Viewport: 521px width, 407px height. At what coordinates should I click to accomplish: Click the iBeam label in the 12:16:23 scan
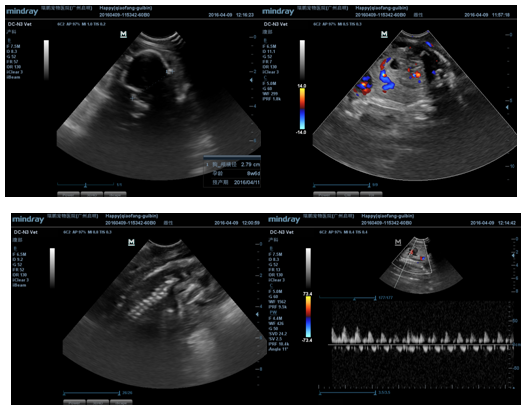click(13, 77)
